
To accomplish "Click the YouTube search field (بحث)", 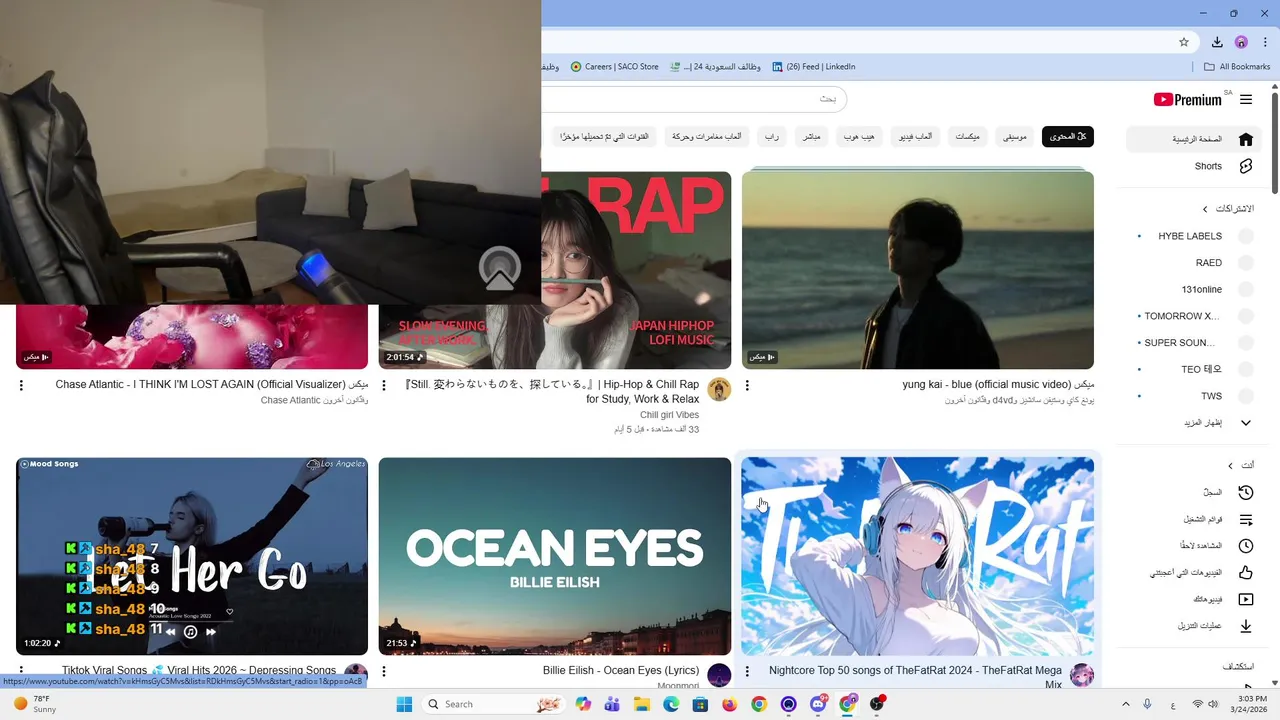I will [694, 99].
